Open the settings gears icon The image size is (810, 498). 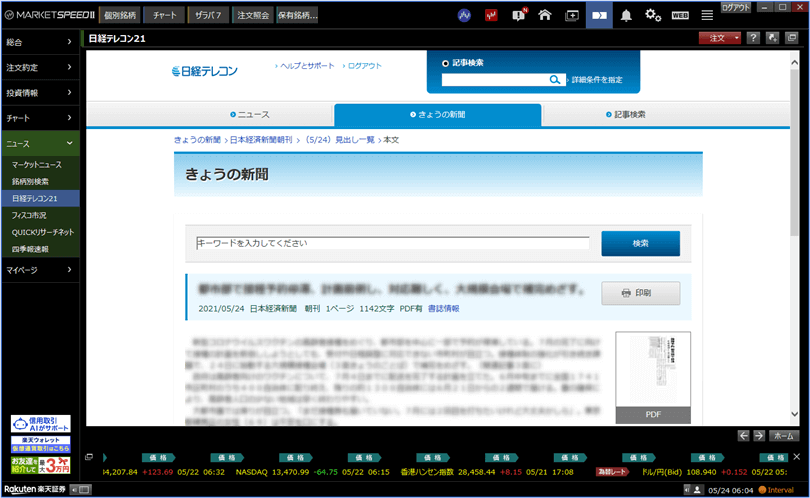pyautogui.click(x=652, y=15)
